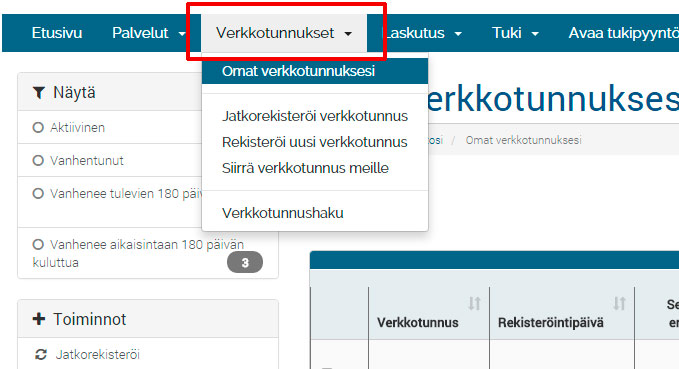Sort table by Rekisteröintipäivä column
The height and width of the screenshot is (369, 679).
619,303
